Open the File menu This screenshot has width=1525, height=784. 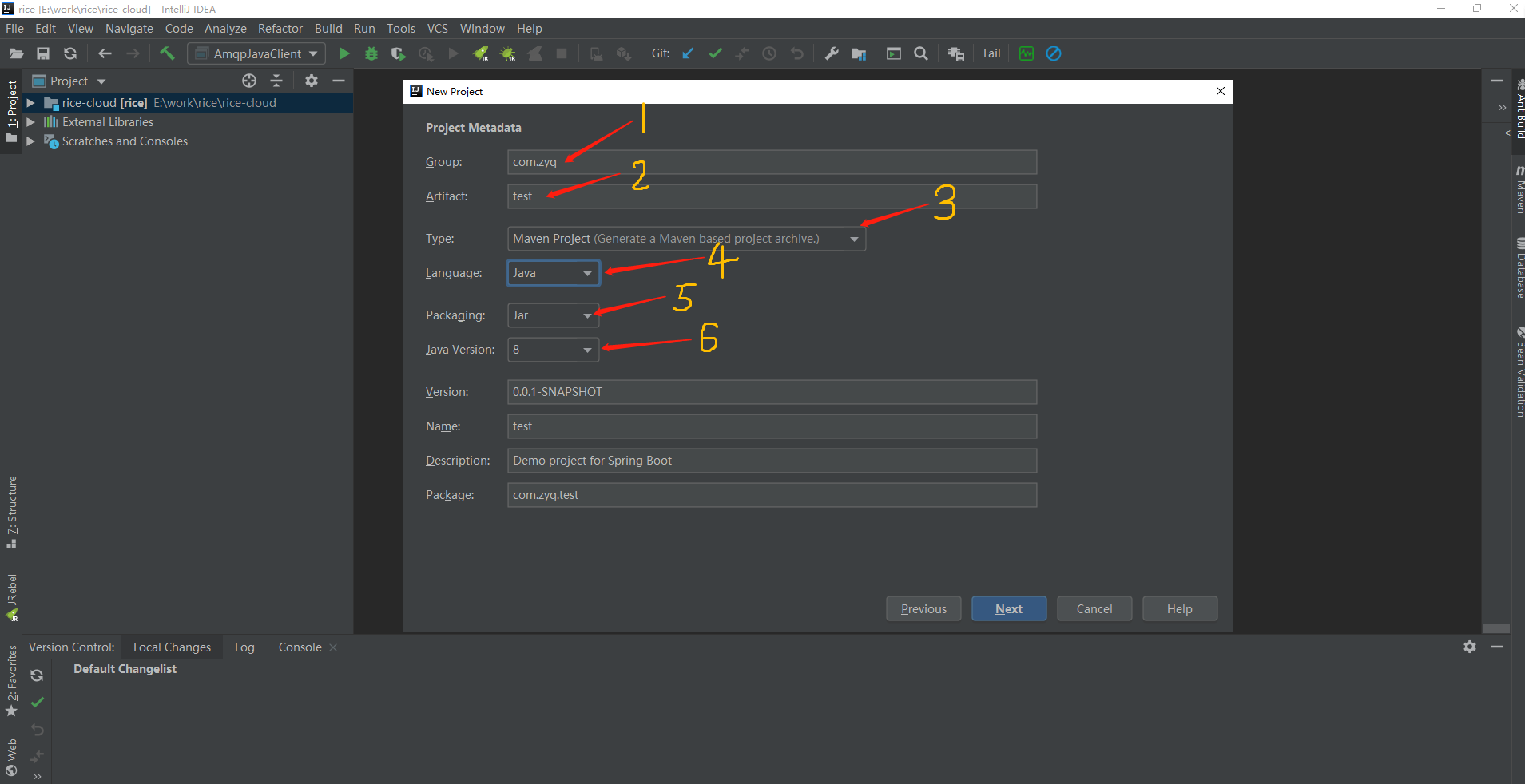pos(14,29)
